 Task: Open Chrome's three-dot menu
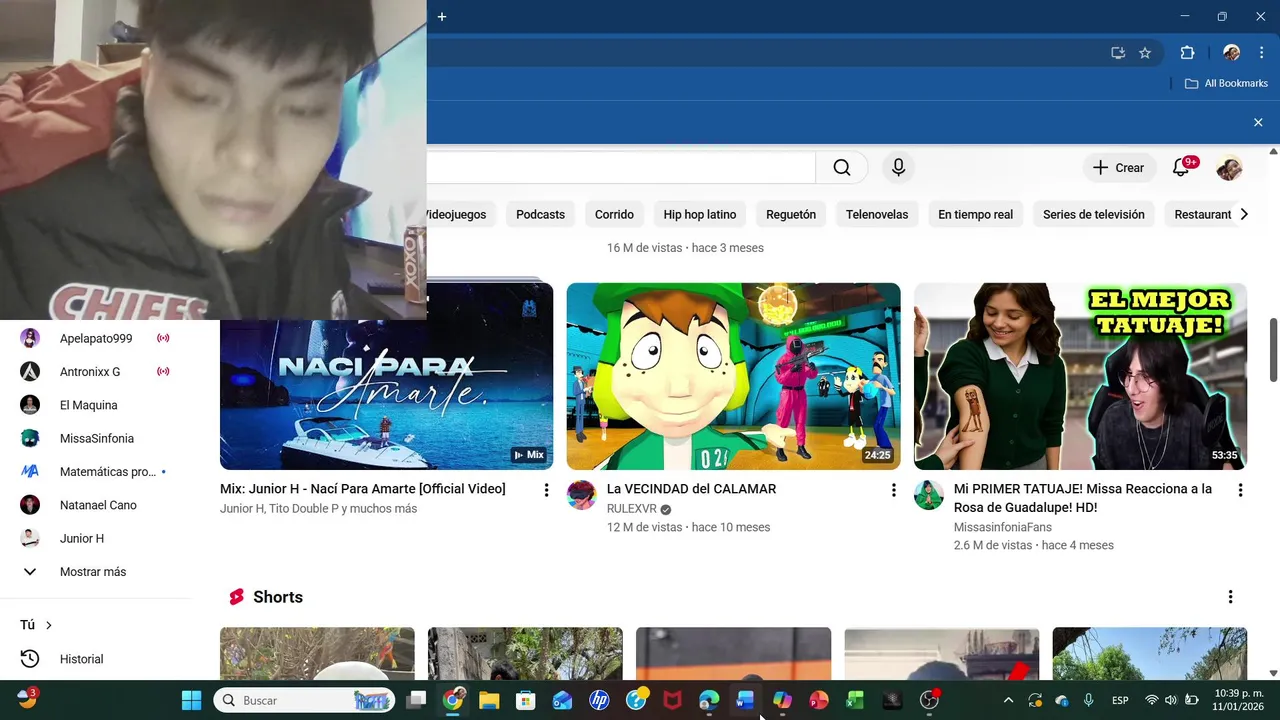(1261, 53)
